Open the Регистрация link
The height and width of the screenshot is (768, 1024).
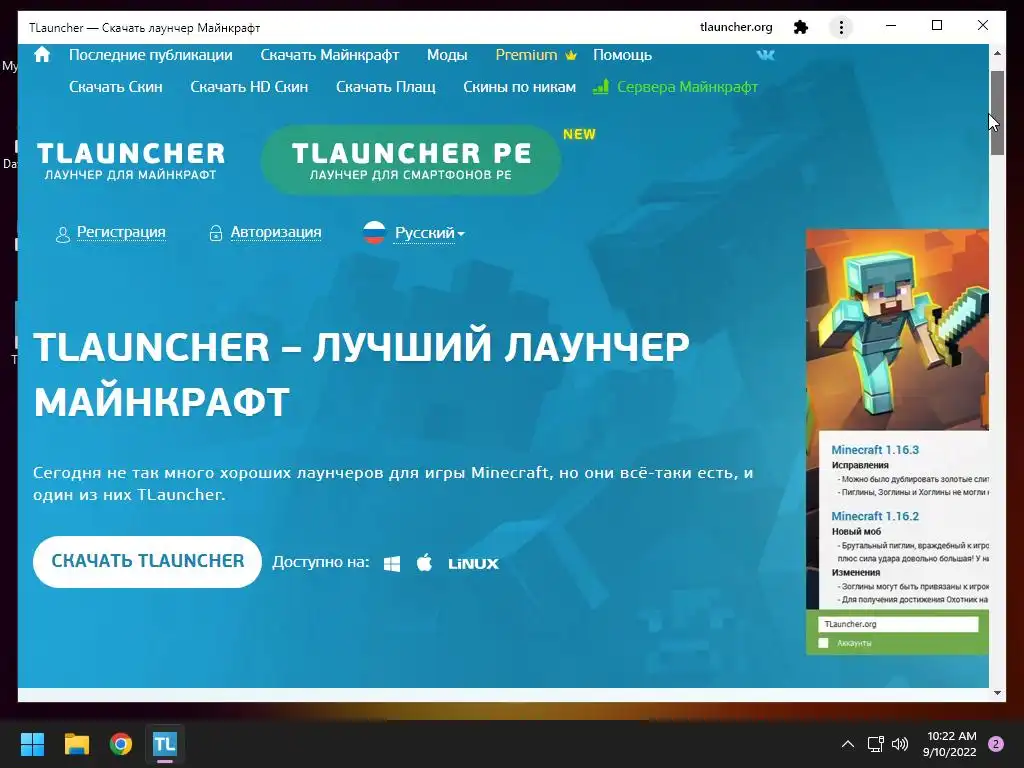click(x=121, y=232)
